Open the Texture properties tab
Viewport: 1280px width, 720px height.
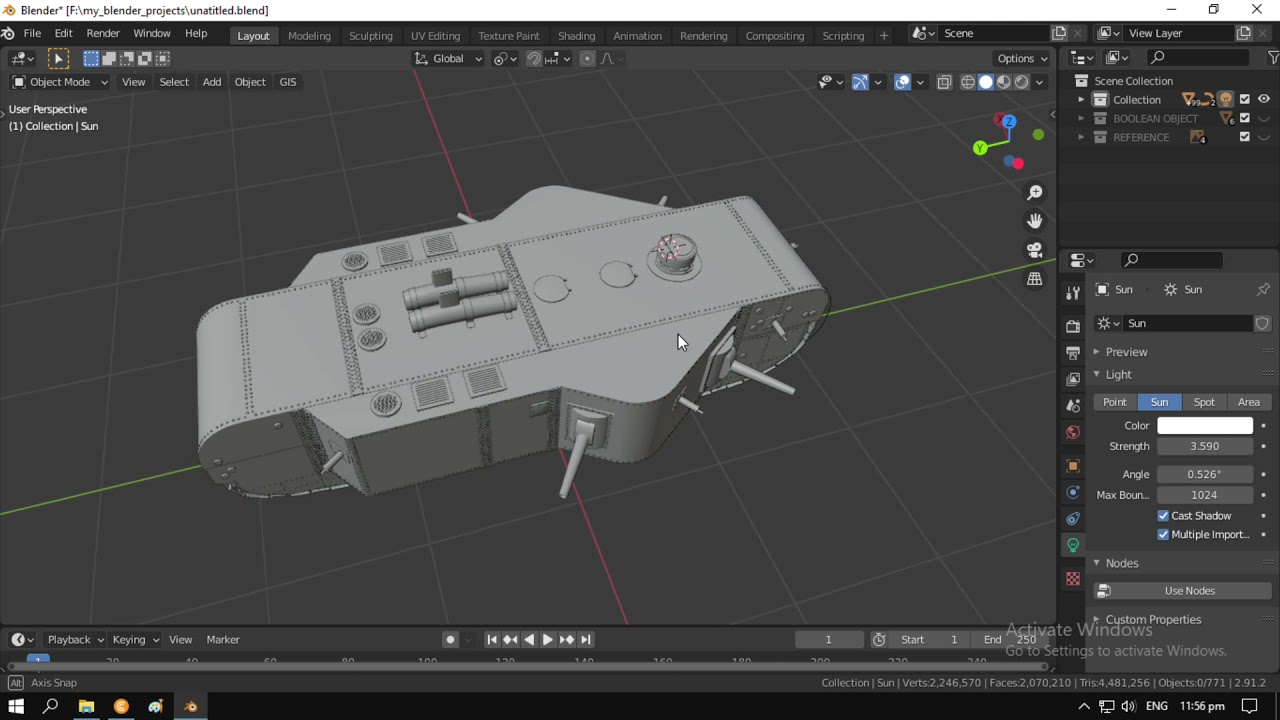[1073, 578]
